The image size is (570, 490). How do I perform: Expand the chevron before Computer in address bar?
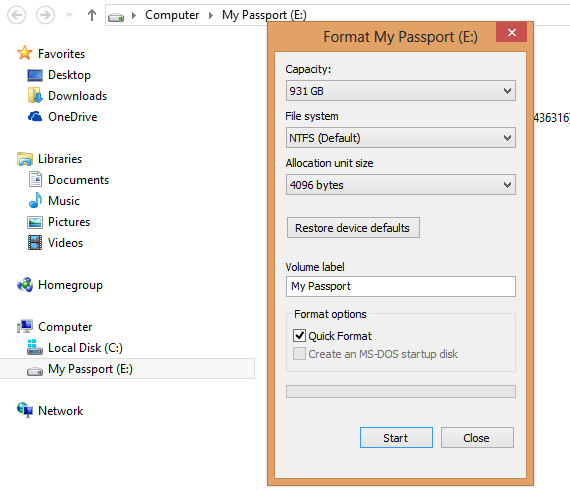[134, 15]
